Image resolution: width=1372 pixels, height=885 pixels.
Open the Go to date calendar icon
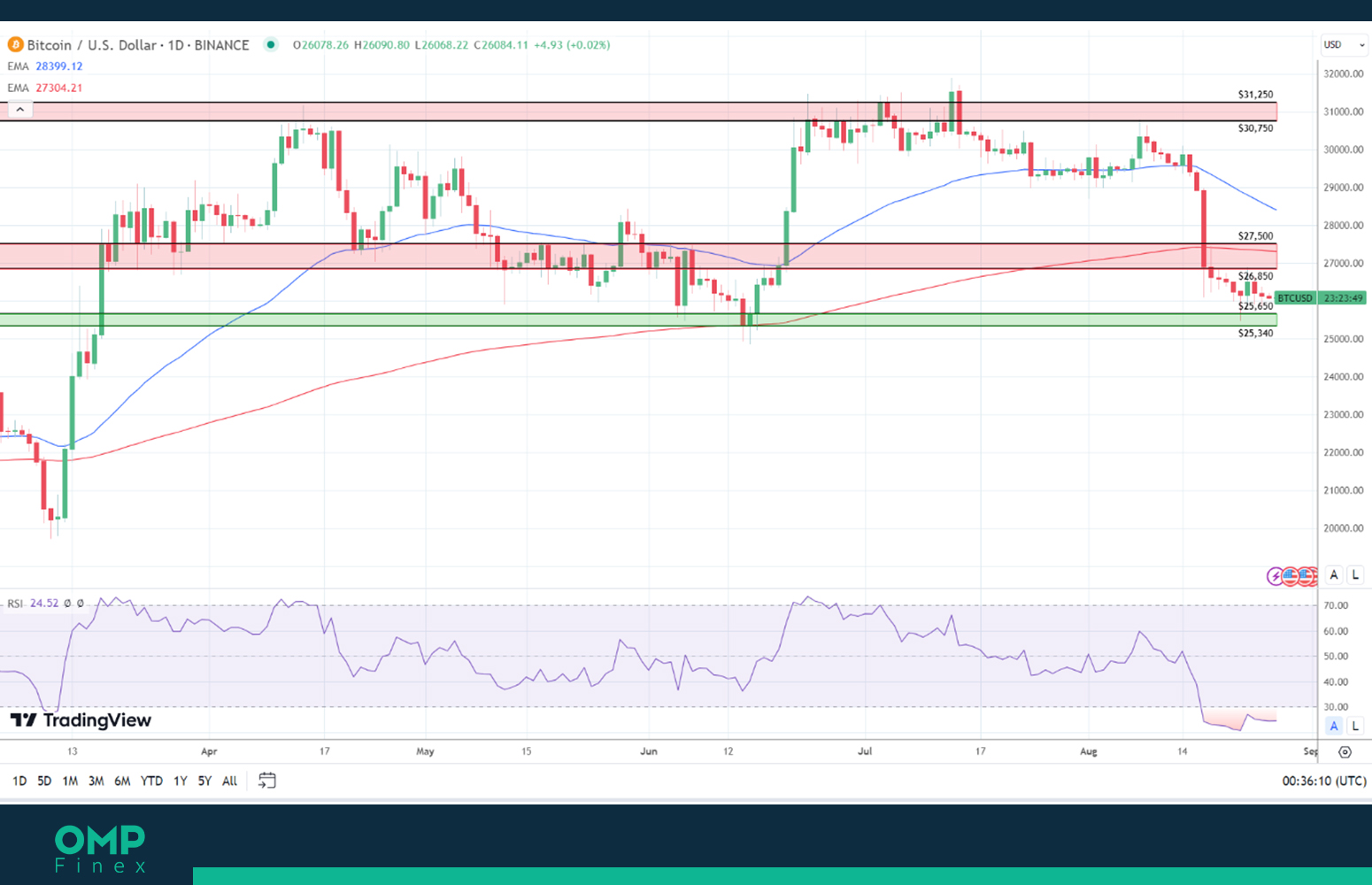(x=266, y=781)
